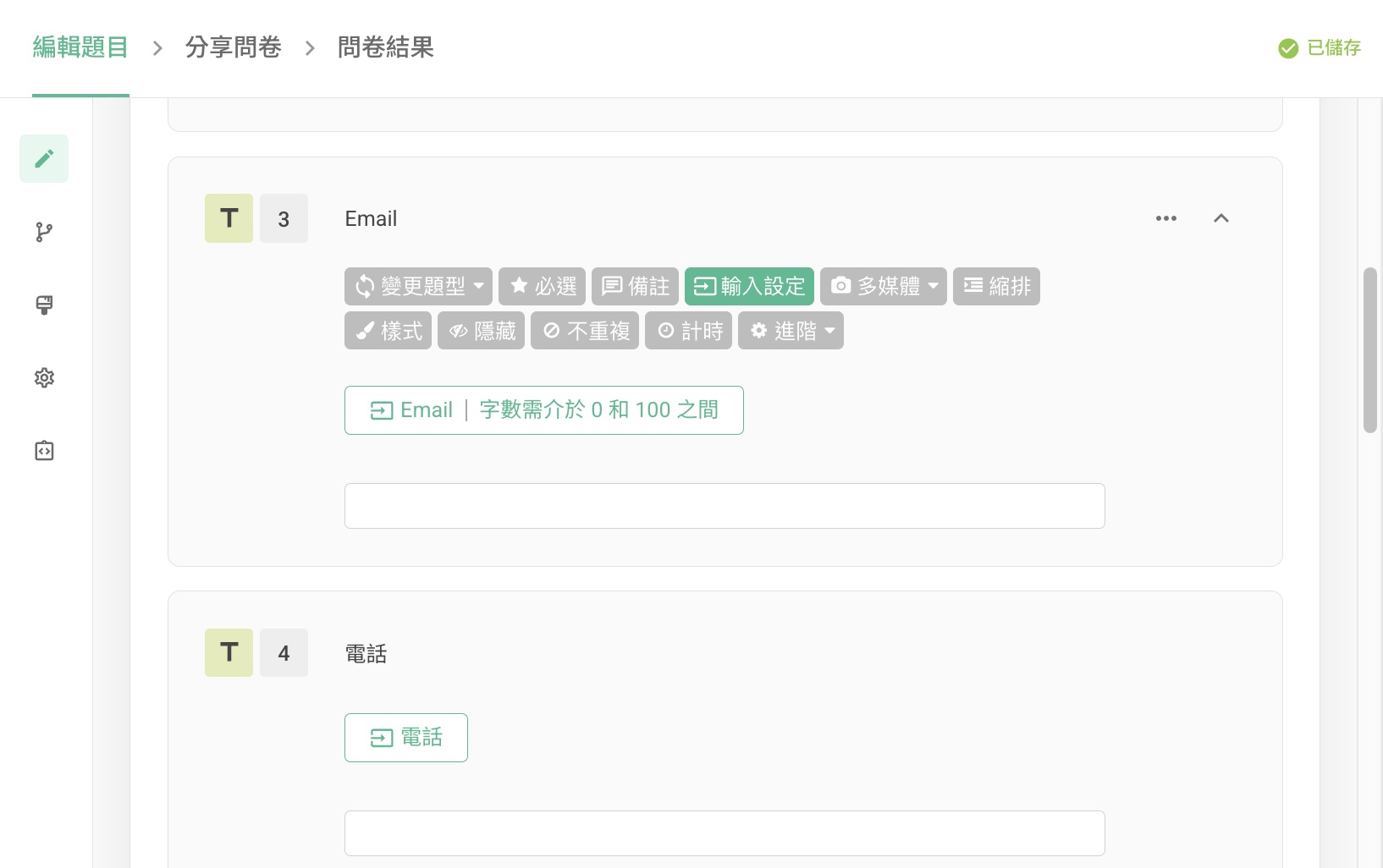1383x868 pixels.
Task: Open the 變更題型 dropdown
Action: coord(418,286)
